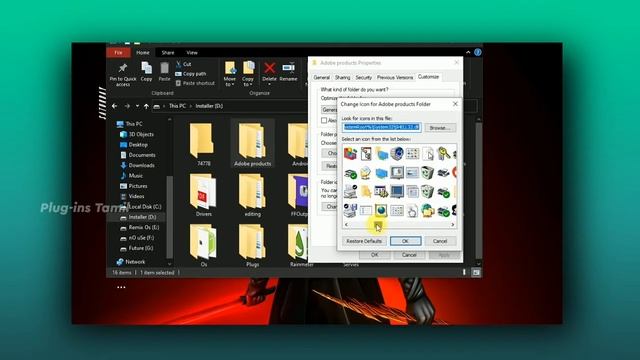Viewport: 640px width, 360px height.
Task: Open the View ribbon tab
Action: click(192, 53)
